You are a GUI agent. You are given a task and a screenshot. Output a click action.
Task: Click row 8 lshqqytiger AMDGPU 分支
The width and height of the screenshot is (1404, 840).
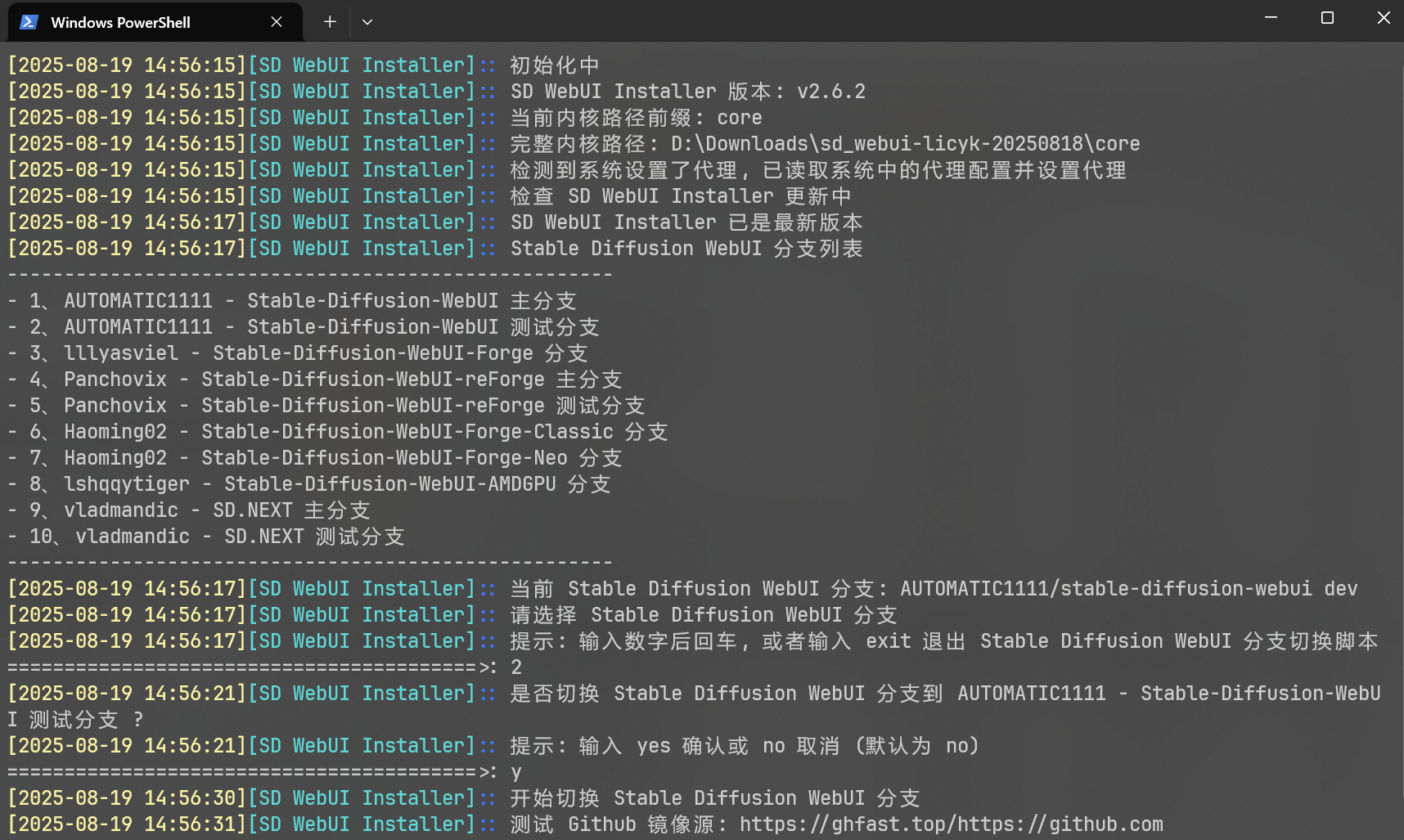309,484
